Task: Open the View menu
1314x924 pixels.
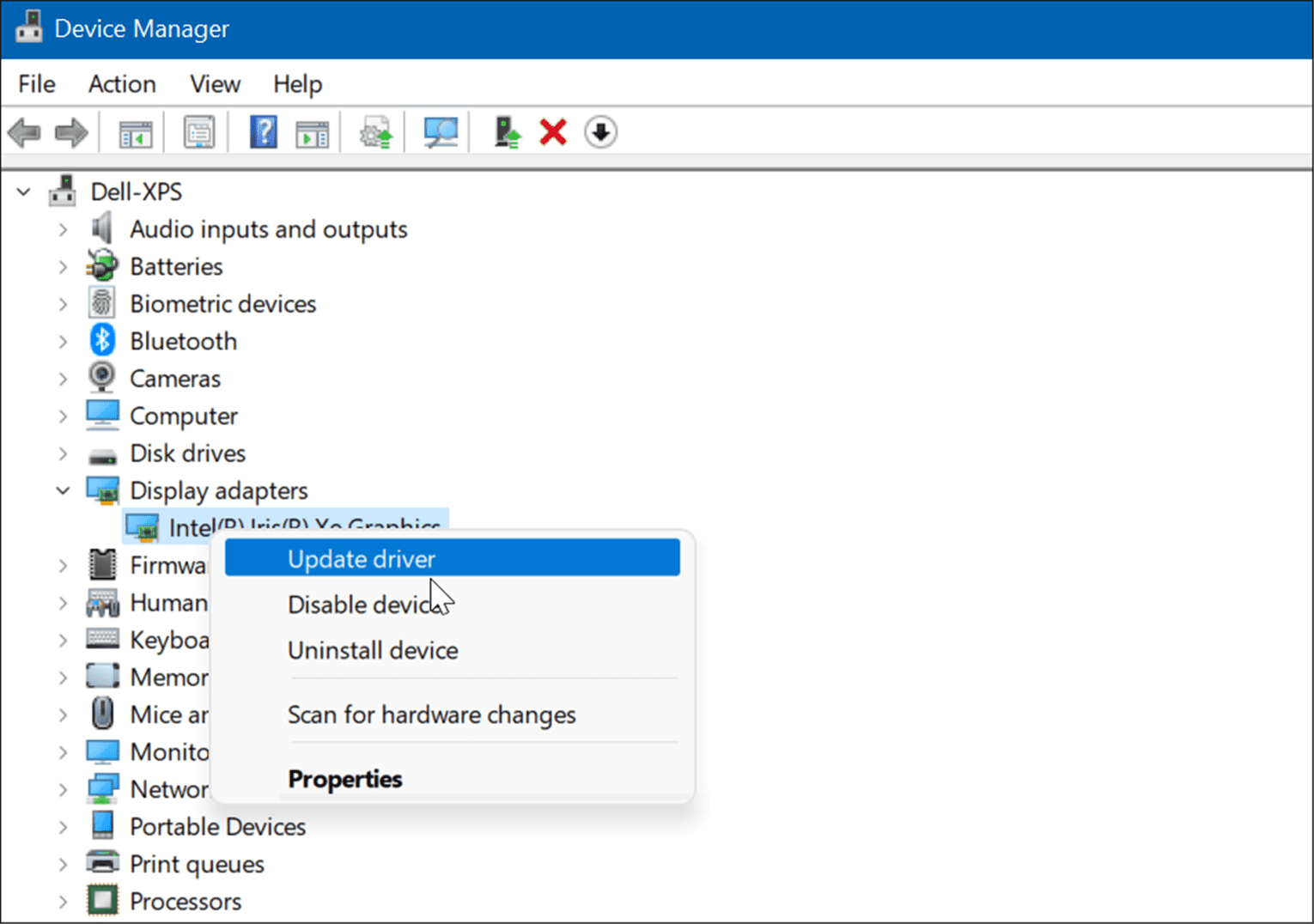Action: tap(214, 83)
